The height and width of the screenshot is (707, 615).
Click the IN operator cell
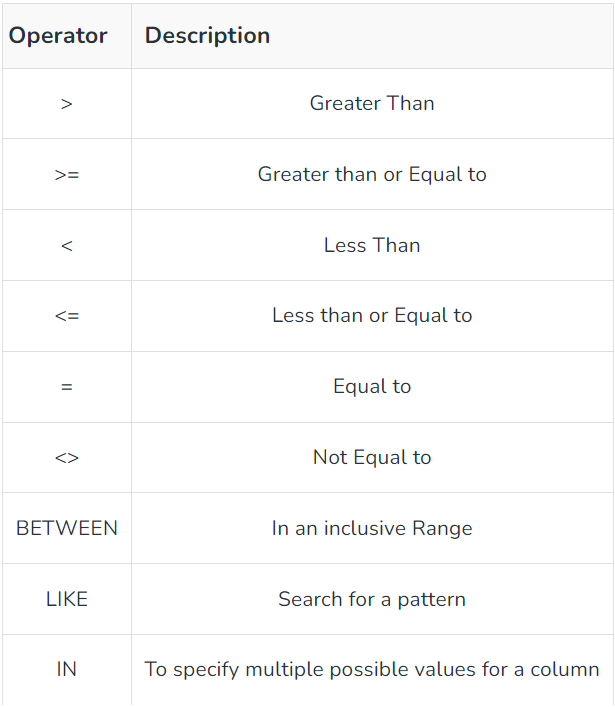pyautogui.click(x=67, y=670)
